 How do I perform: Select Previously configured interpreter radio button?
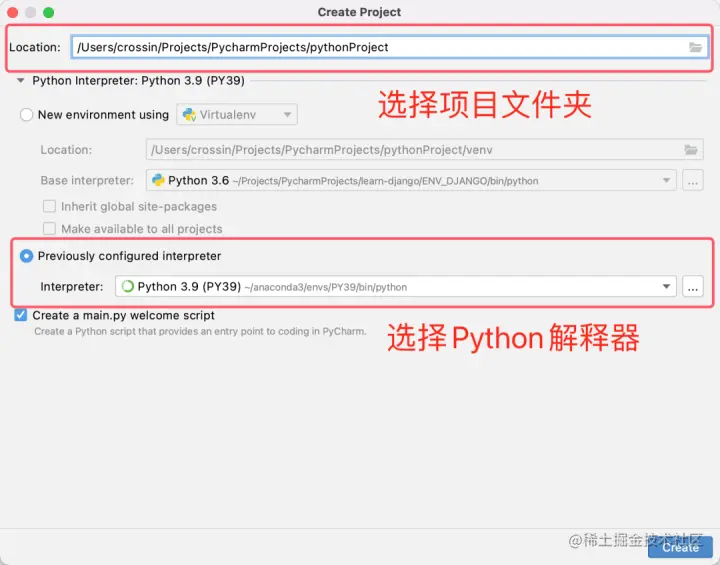26,256
